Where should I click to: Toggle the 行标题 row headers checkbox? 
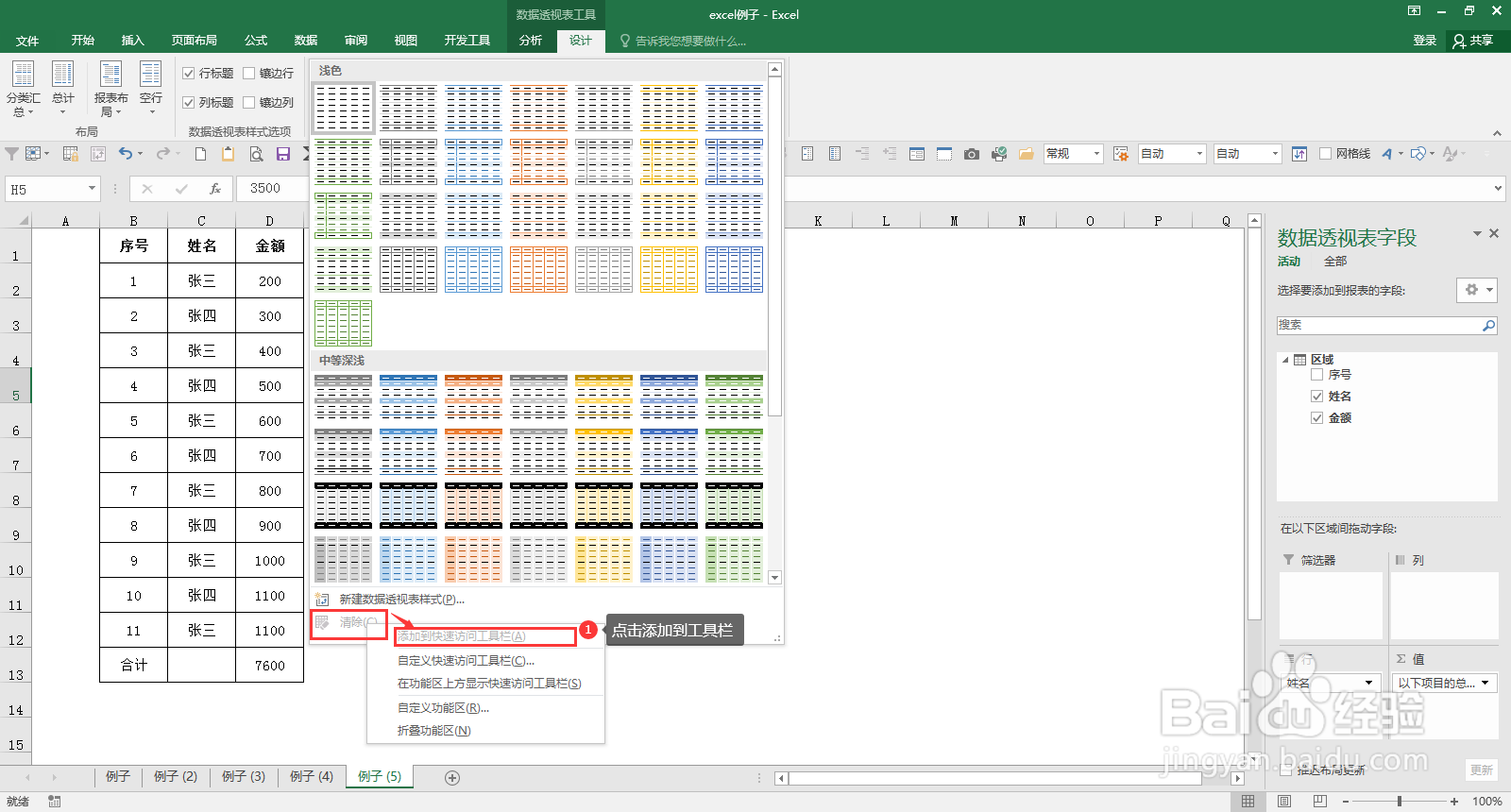click(189, 73)
